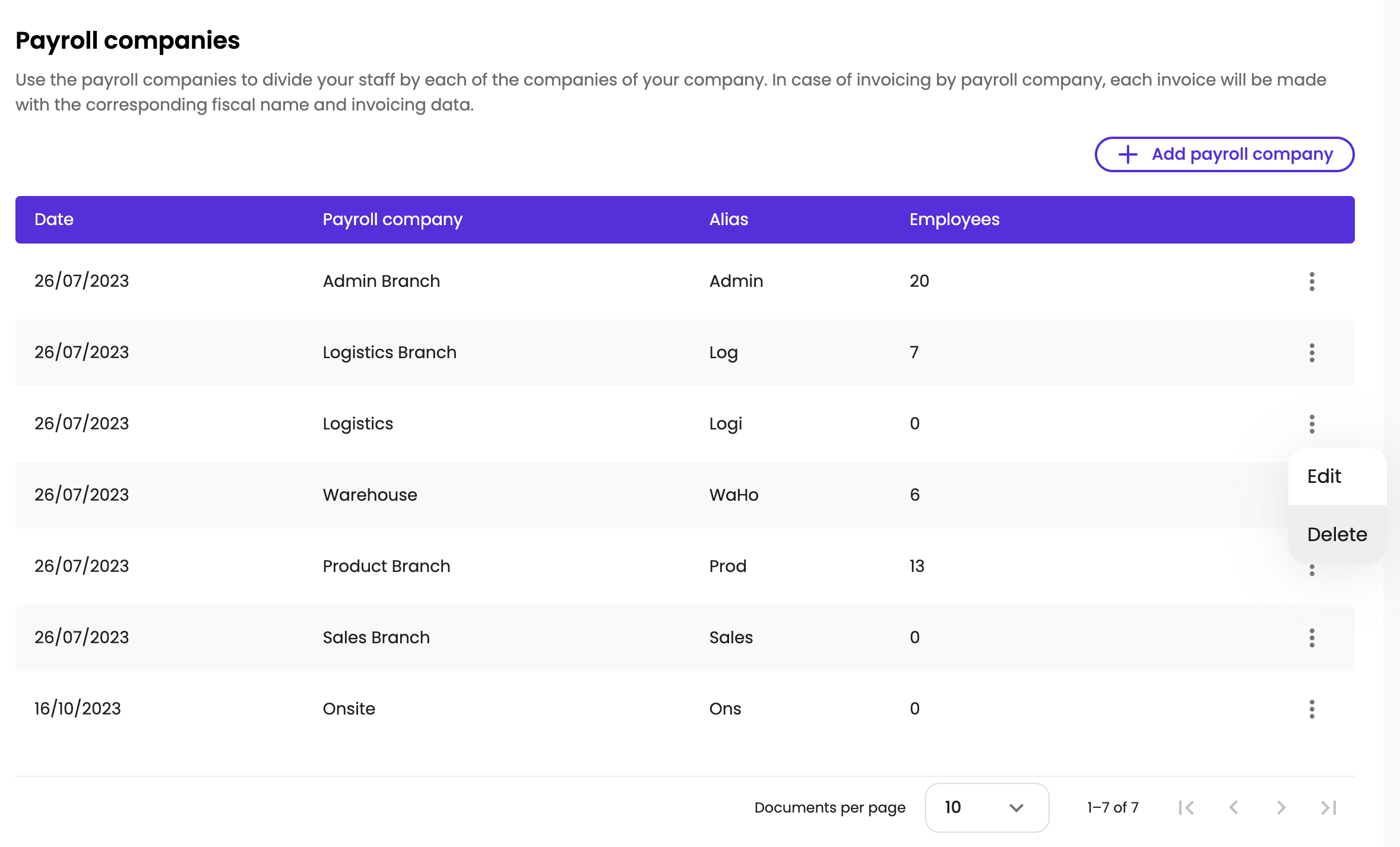1400x847 pixels.
Task: Go to the next page arrow
Action: pyautogui.click(x=1281, y=808)
